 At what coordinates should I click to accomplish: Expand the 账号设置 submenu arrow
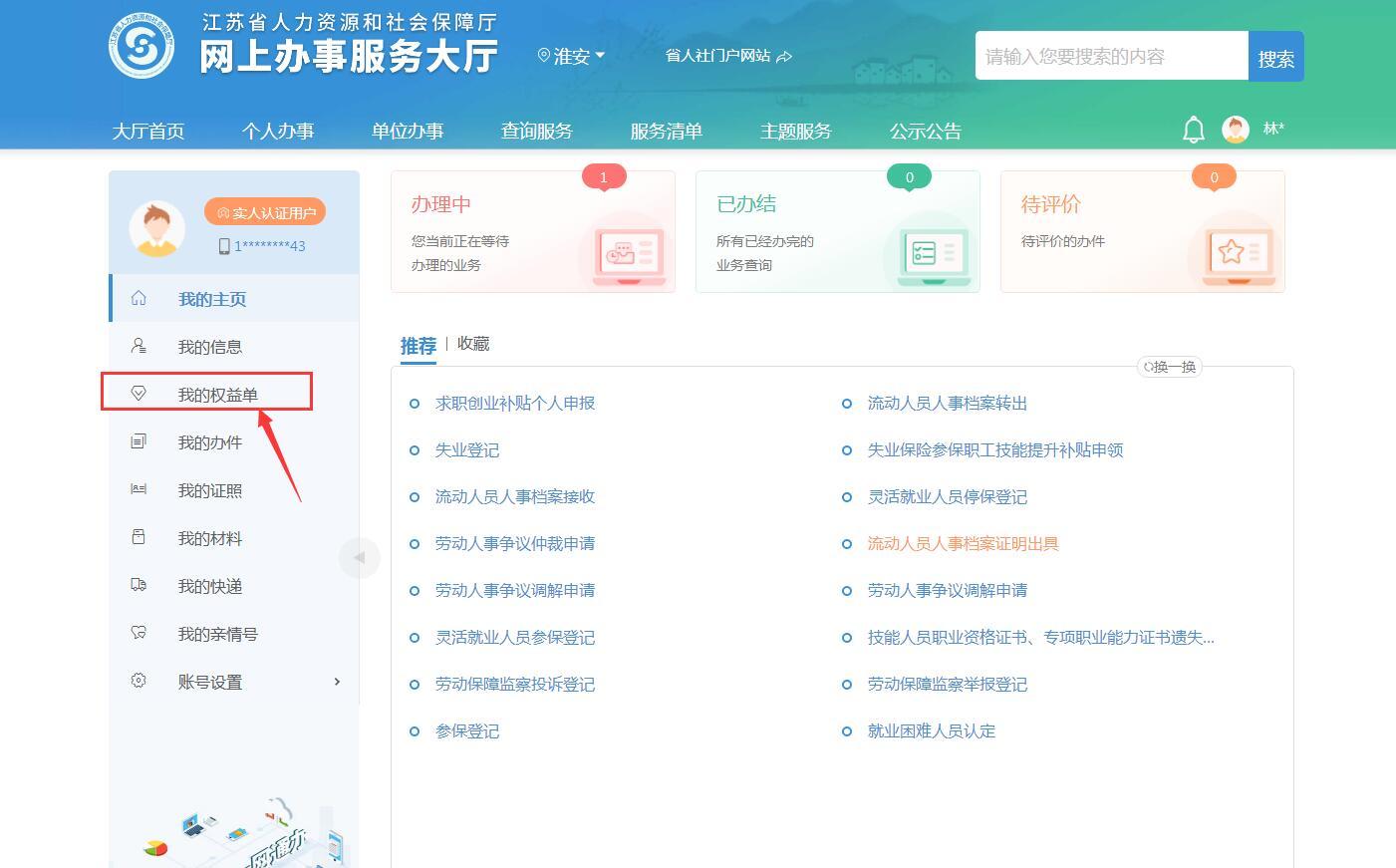point(337,682)
